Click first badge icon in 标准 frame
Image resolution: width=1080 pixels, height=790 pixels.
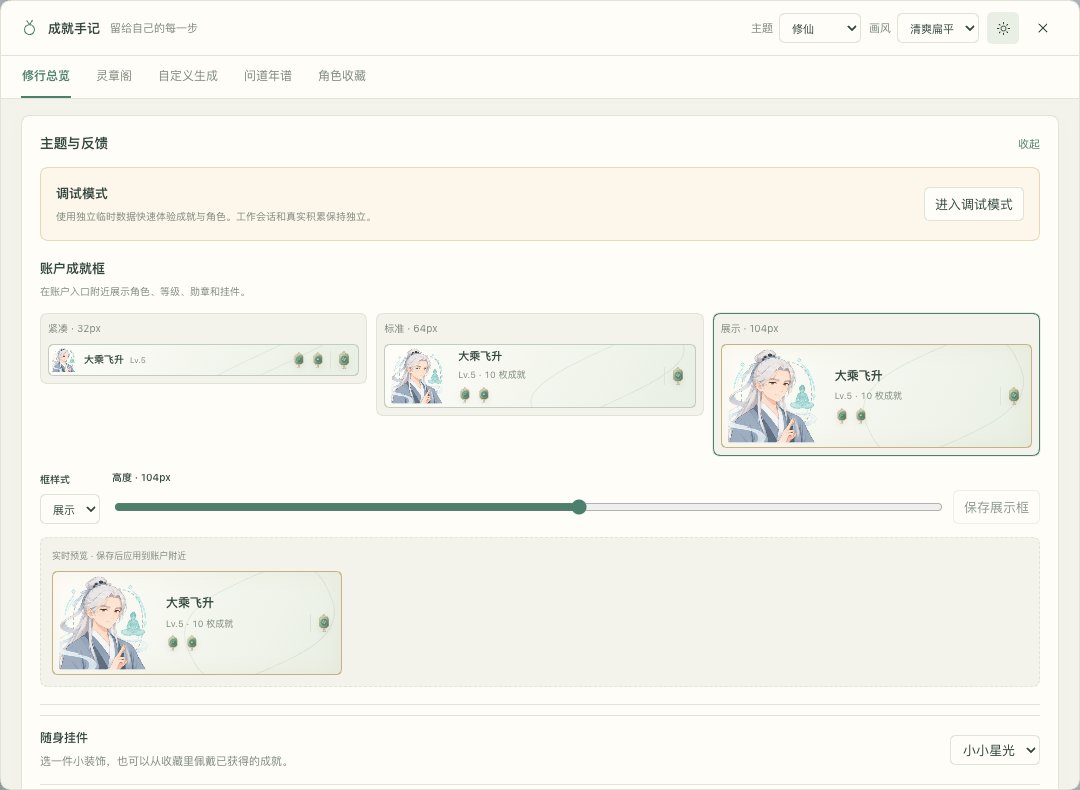[465, 395]
